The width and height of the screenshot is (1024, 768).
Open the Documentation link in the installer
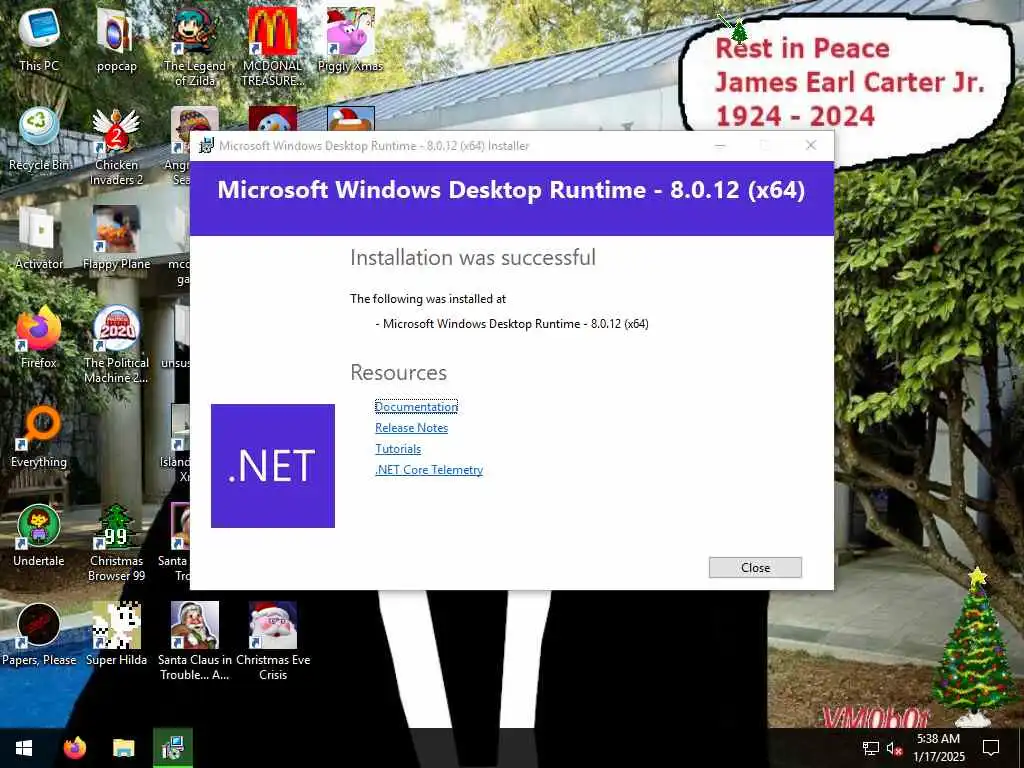[416, 406]
